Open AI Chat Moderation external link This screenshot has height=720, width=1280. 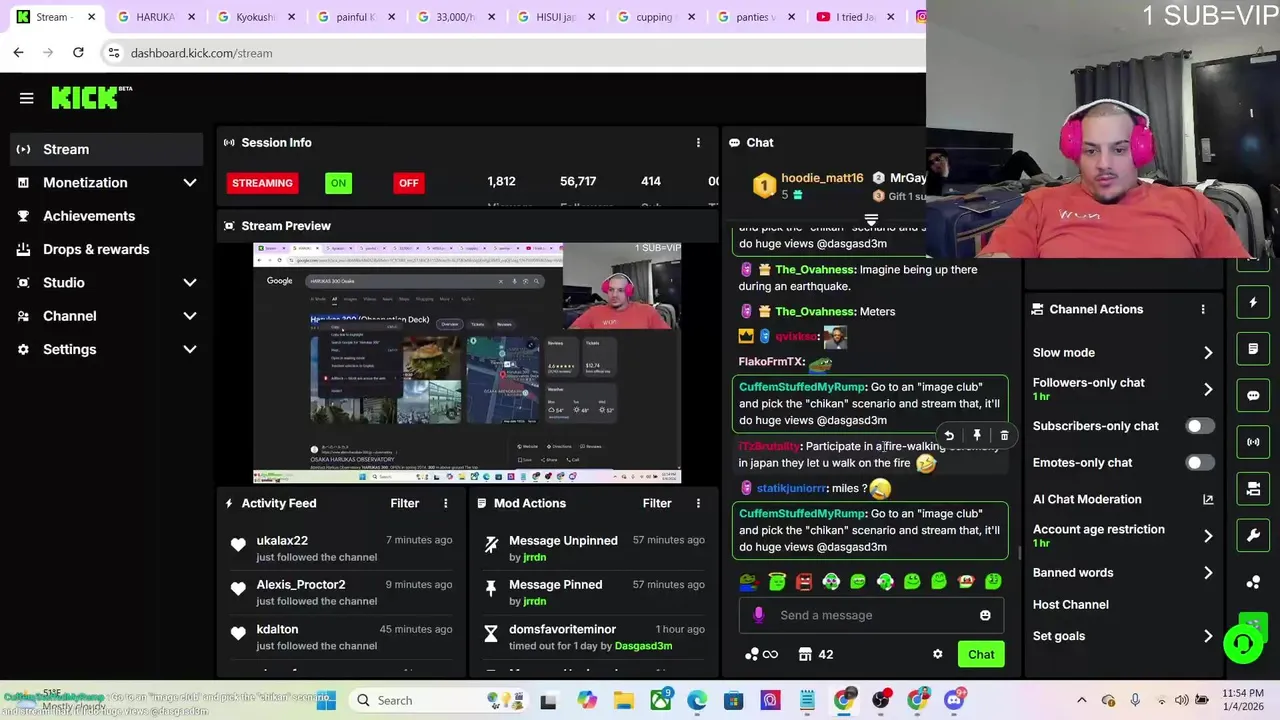click(1208, 499)
